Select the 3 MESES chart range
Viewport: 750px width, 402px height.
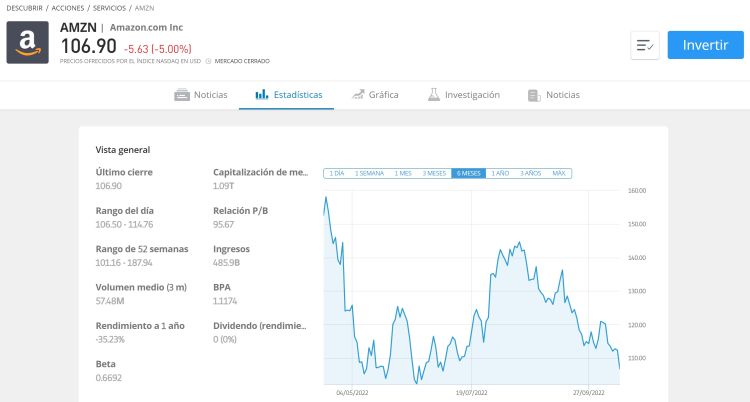point(434,173)
